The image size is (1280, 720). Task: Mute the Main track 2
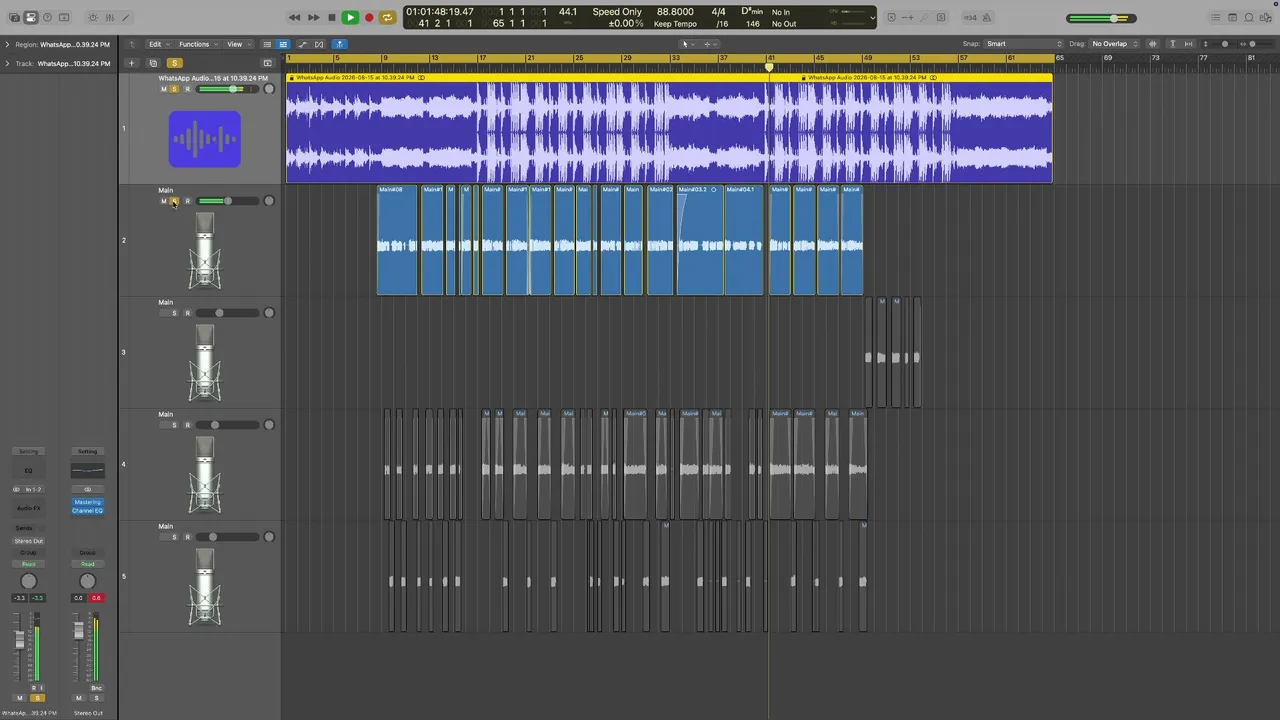click(164, 201)
